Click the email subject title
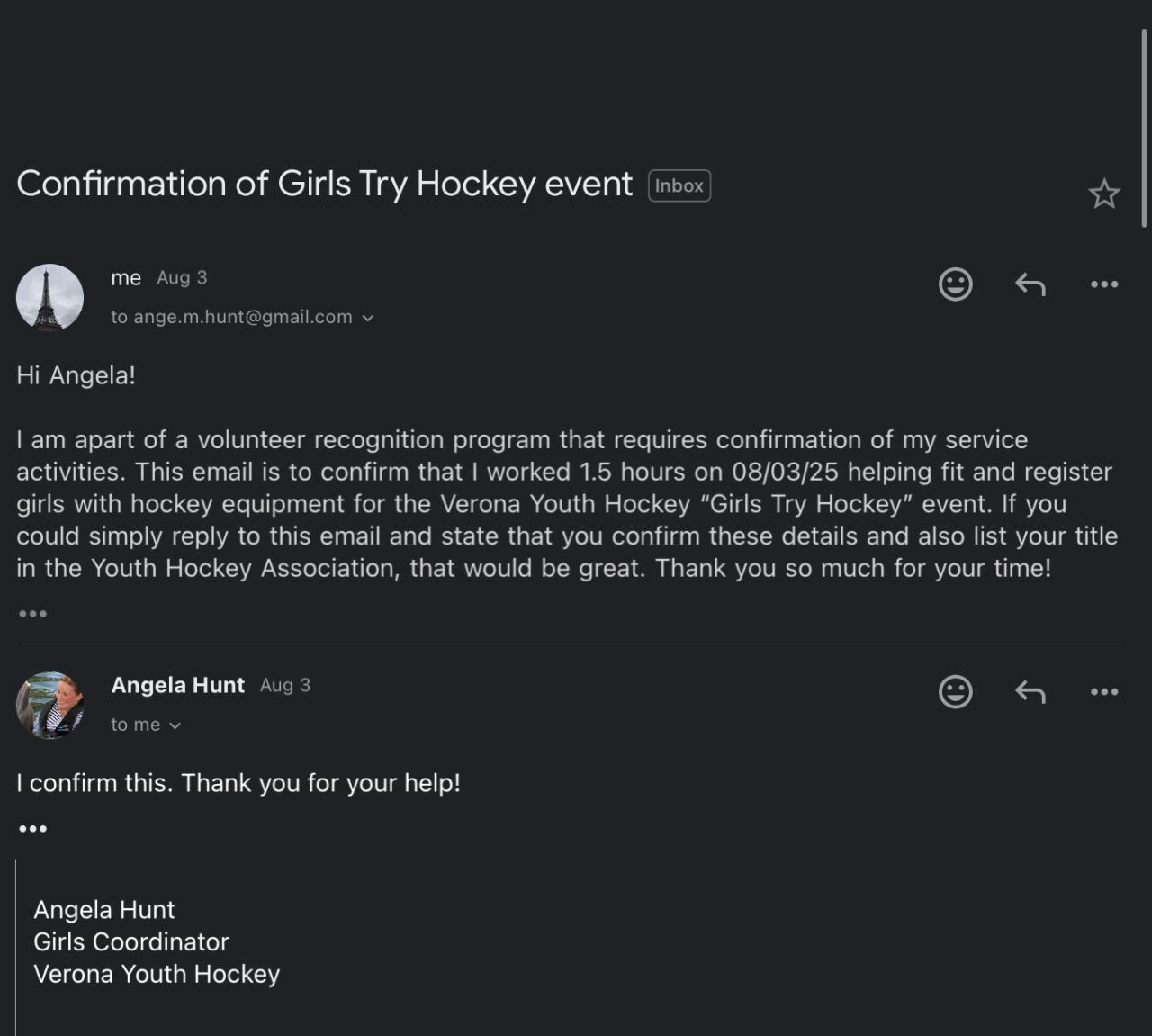The image size is (1152, 1036). (x=325, y=184)
